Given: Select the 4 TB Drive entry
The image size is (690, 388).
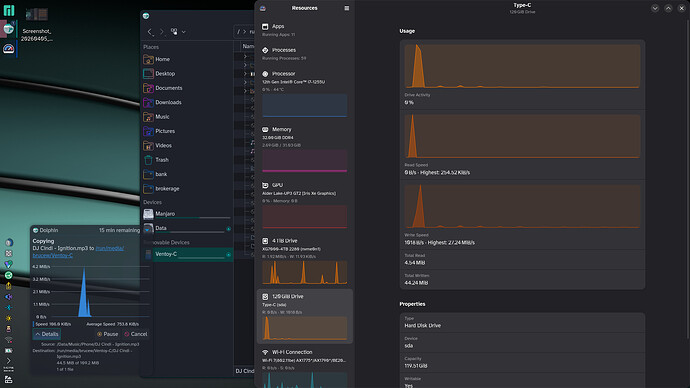Looking at the screenshot, I should 304,260.
